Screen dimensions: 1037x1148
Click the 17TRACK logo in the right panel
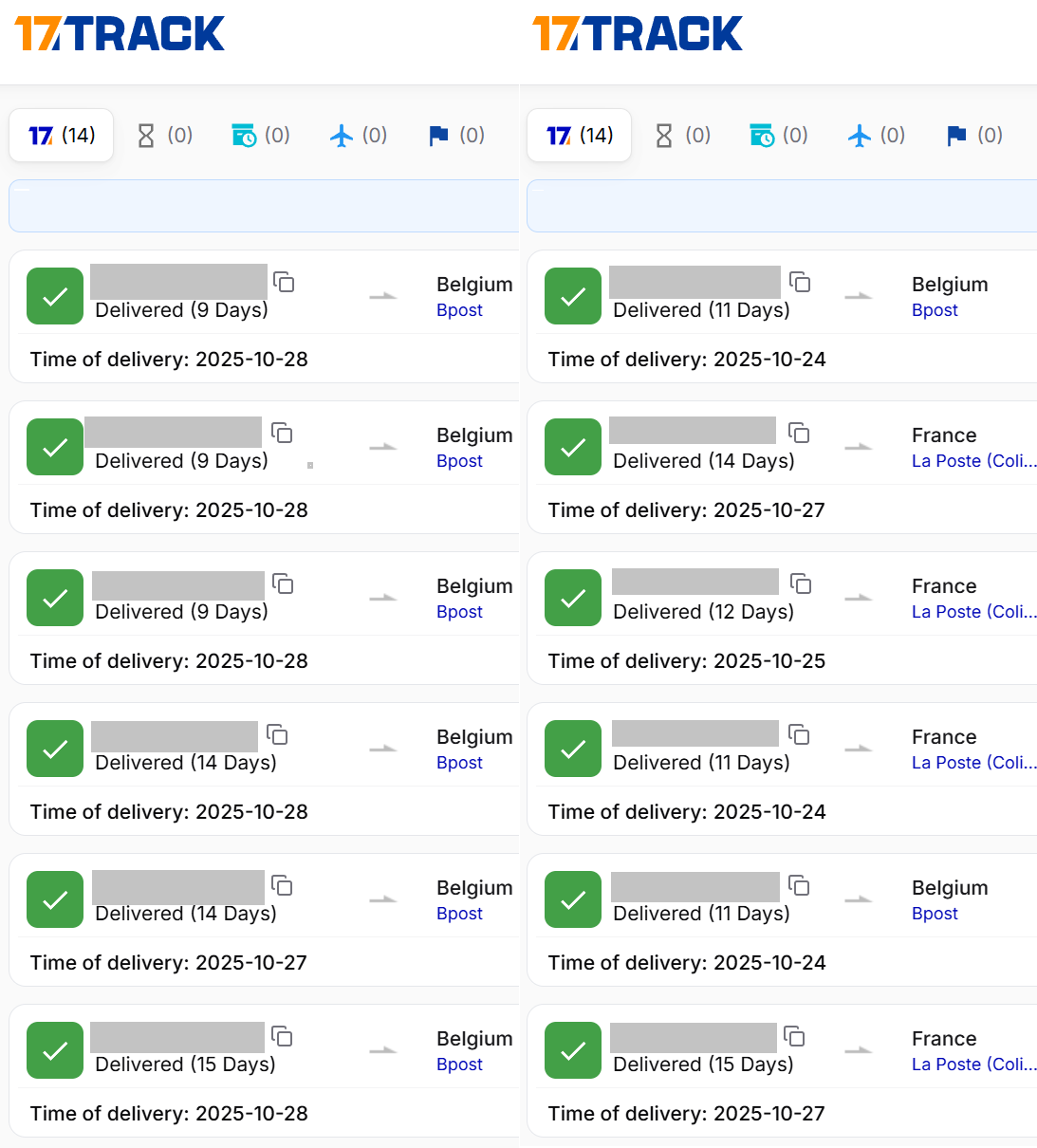click(638, 34)
